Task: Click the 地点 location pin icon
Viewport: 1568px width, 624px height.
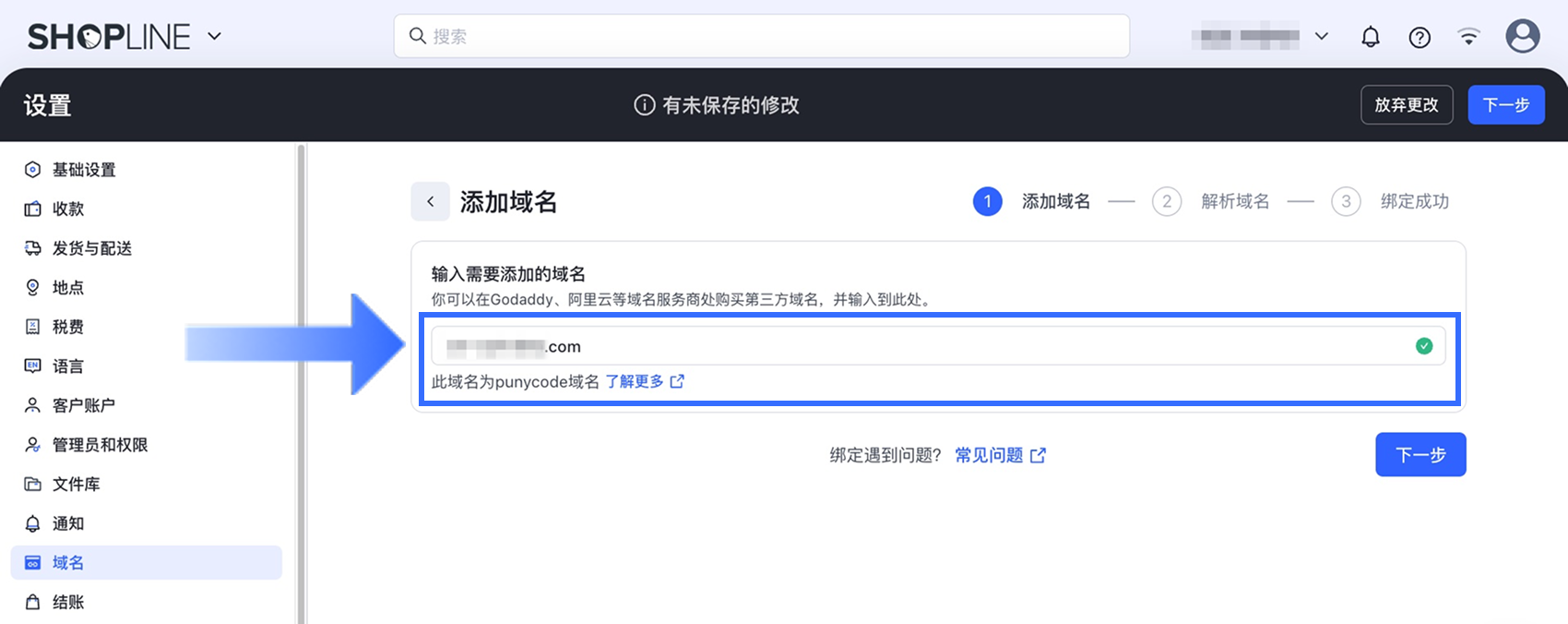Action: 33,287
